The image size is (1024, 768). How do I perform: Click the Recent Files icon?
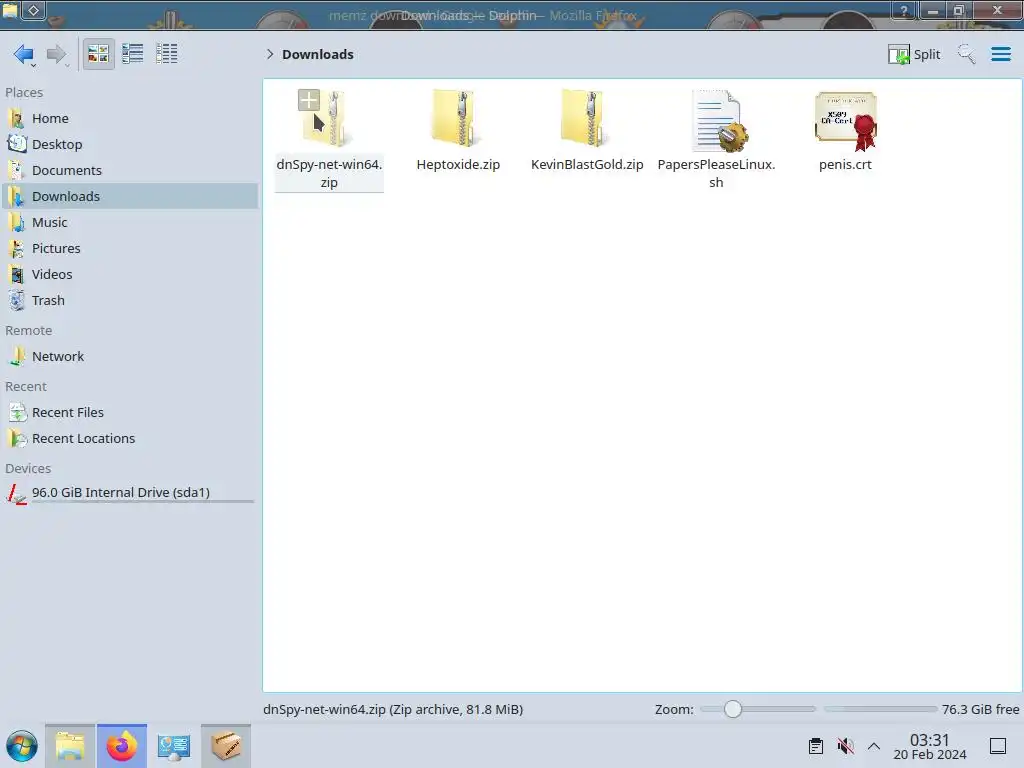pos(16,413)
